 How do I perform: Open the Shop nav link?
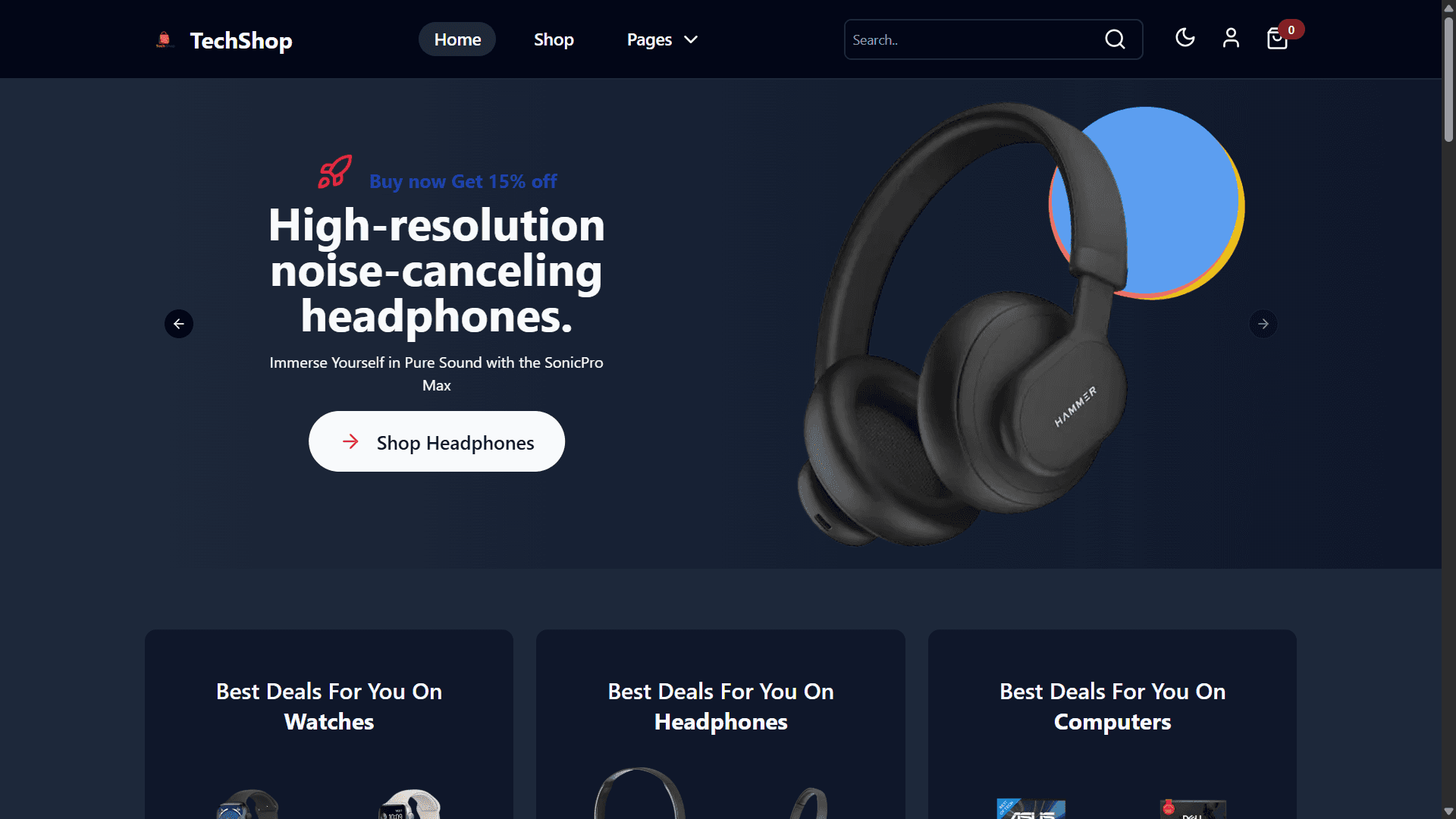click(554, 39)
